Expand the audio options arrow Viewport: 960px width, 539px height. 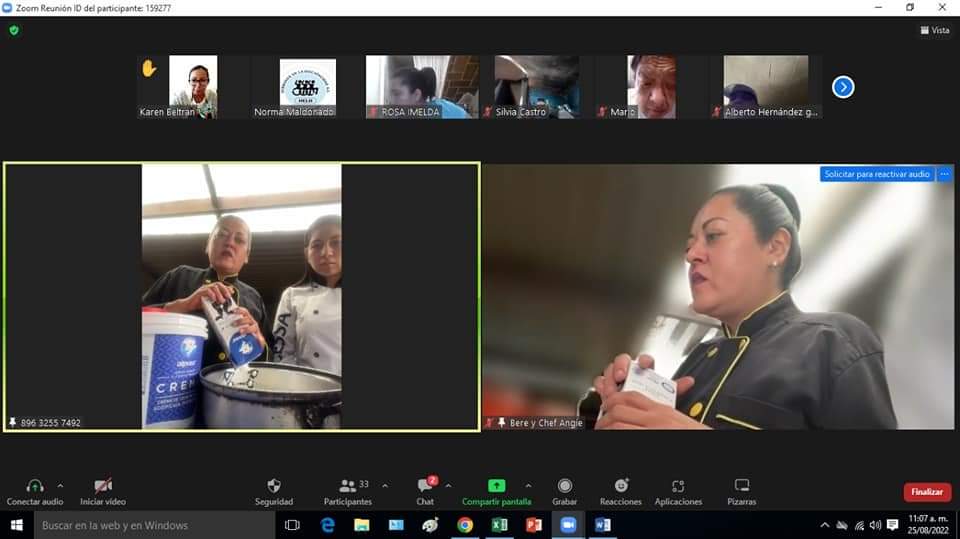[x=60, y=486]
